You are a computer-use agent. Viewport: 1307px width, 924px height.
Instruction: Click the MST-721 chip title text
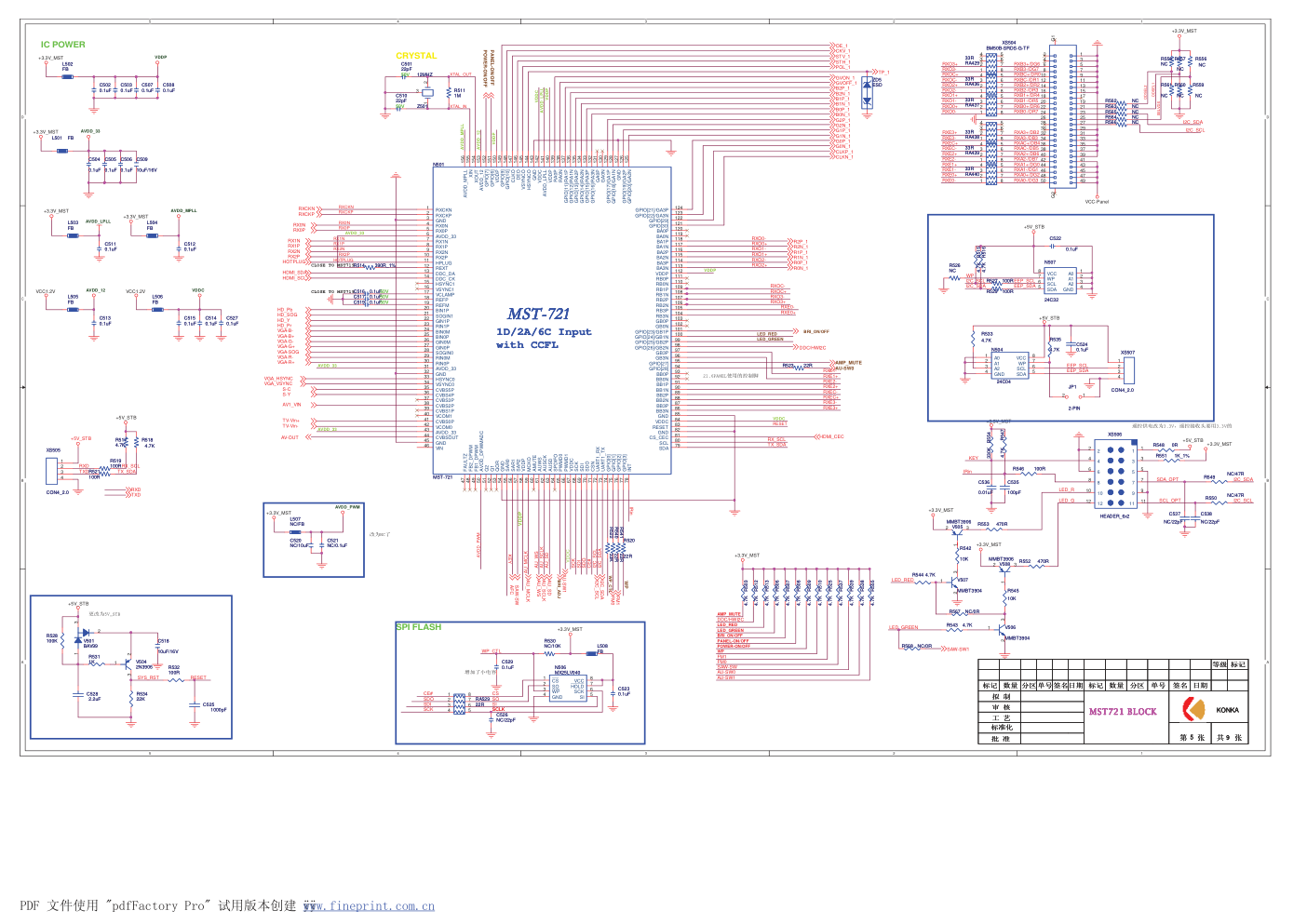click(538, 315)
